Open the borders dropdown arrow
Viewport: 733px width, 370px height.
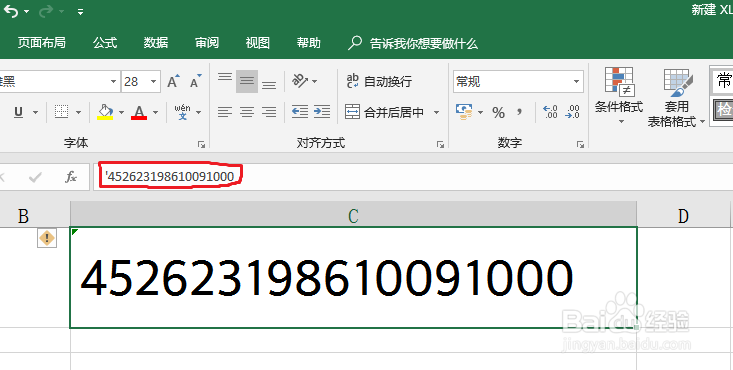[79, 112]
